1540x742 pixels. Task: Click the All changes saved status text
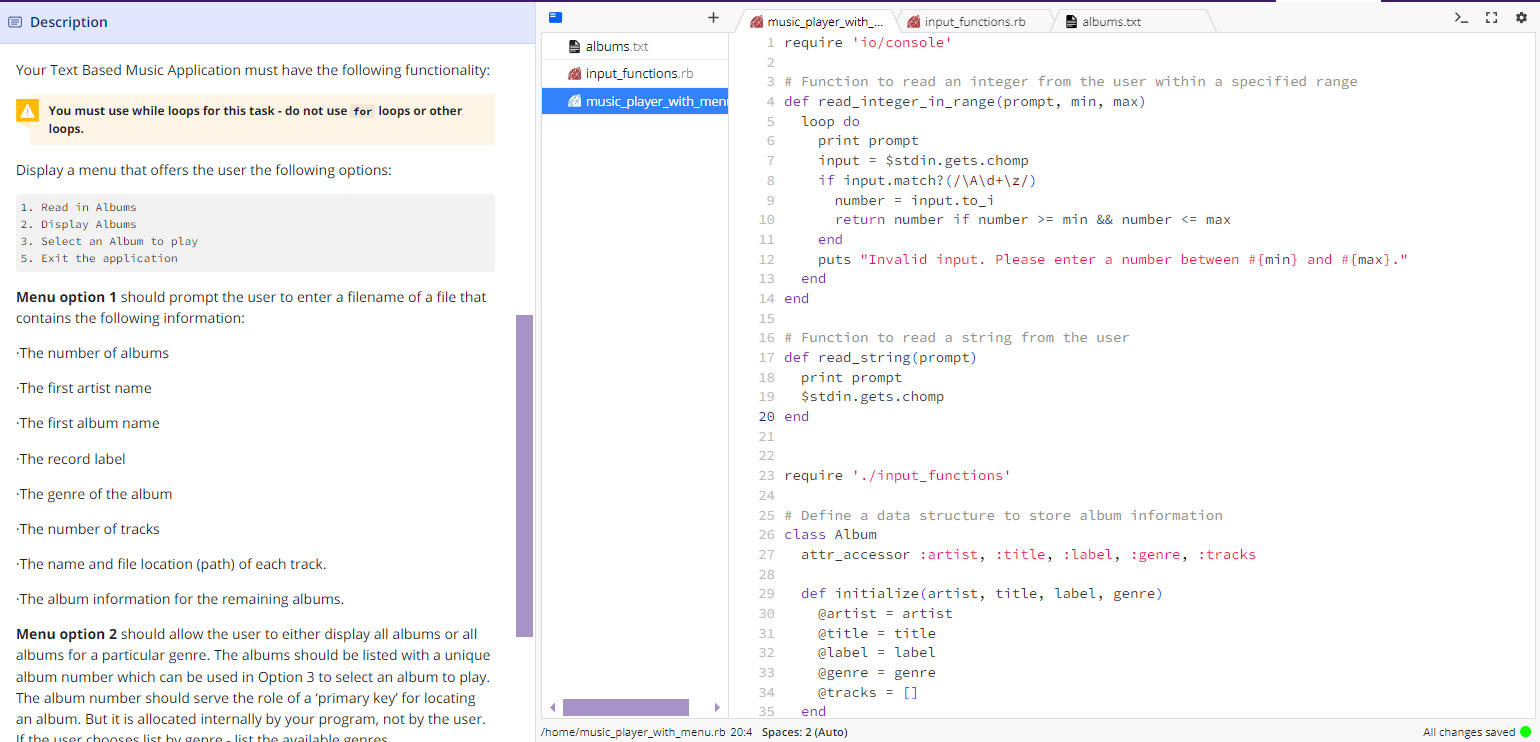[1469, 732]
